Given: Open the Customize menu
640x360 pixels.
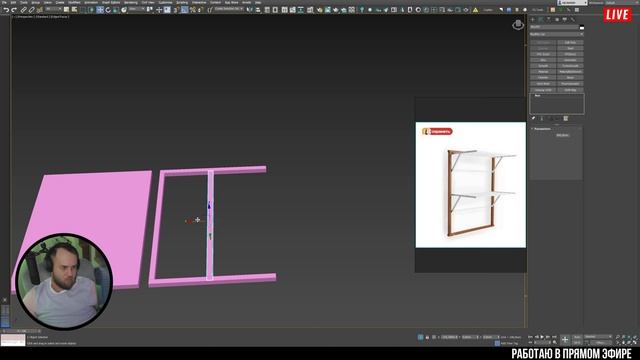Looking at the screenshot, I should coord(165,2).
